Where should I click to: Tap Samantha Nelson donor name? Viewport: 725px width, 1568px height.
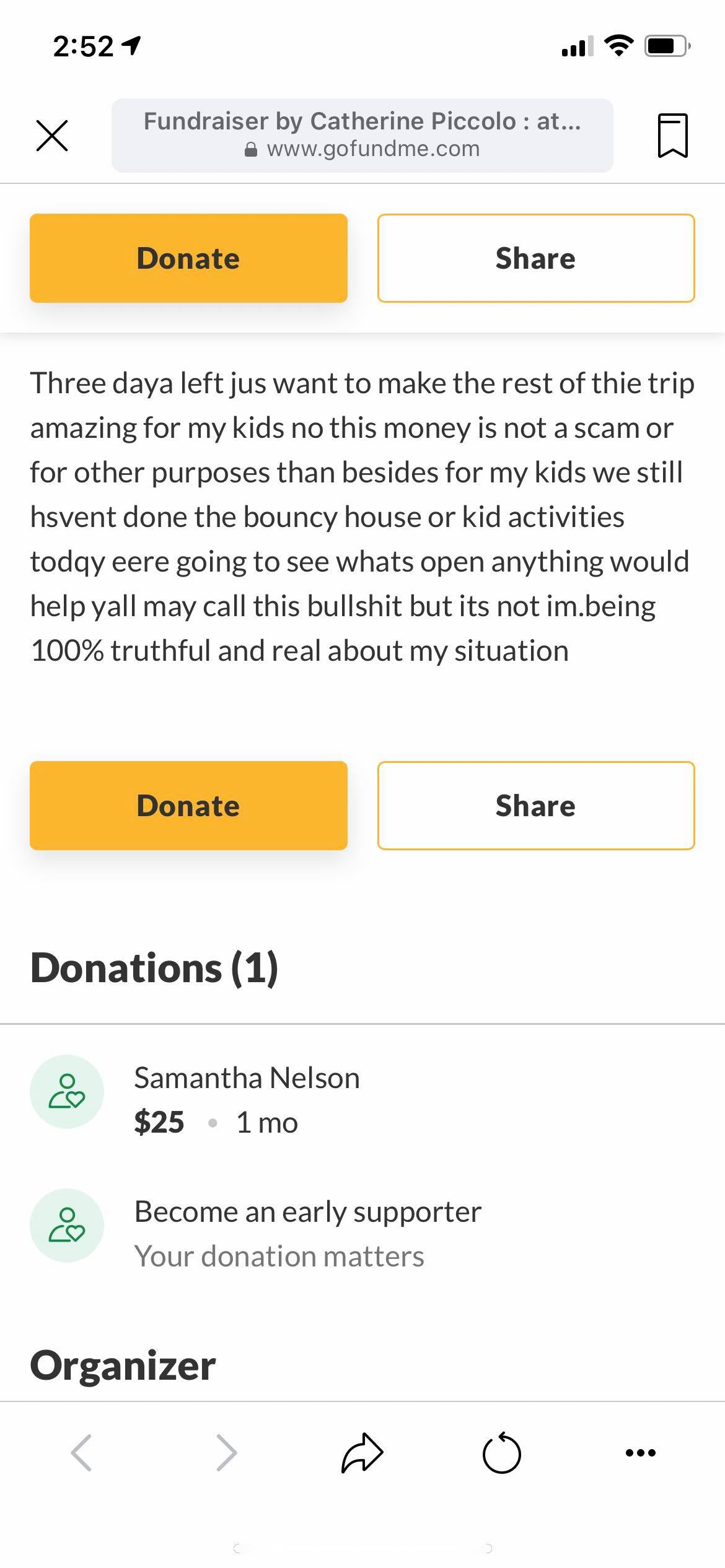click(x=247, y=1078)
